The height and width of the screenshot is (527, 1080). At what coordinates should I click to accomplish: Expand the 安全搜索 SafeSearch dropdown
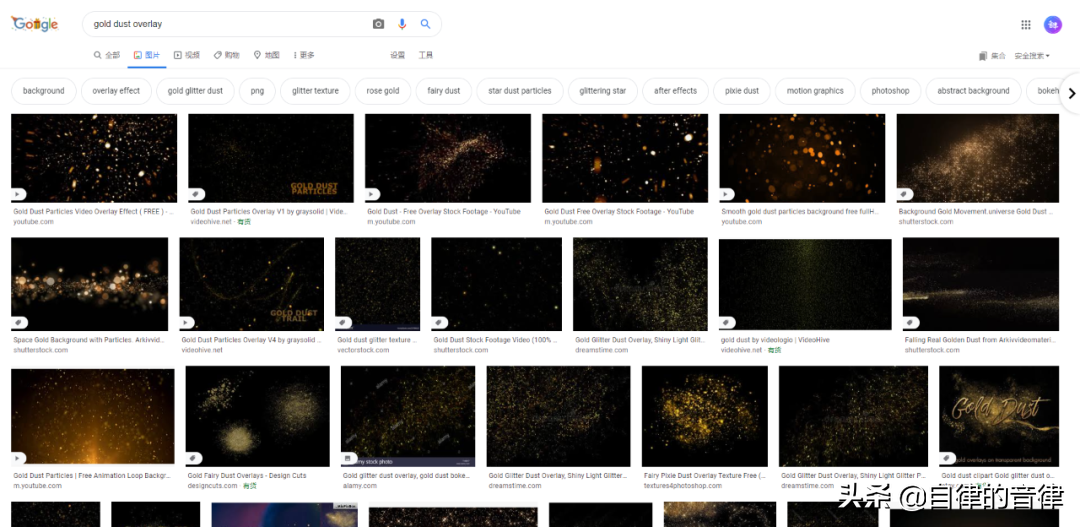click(1032, 56)
